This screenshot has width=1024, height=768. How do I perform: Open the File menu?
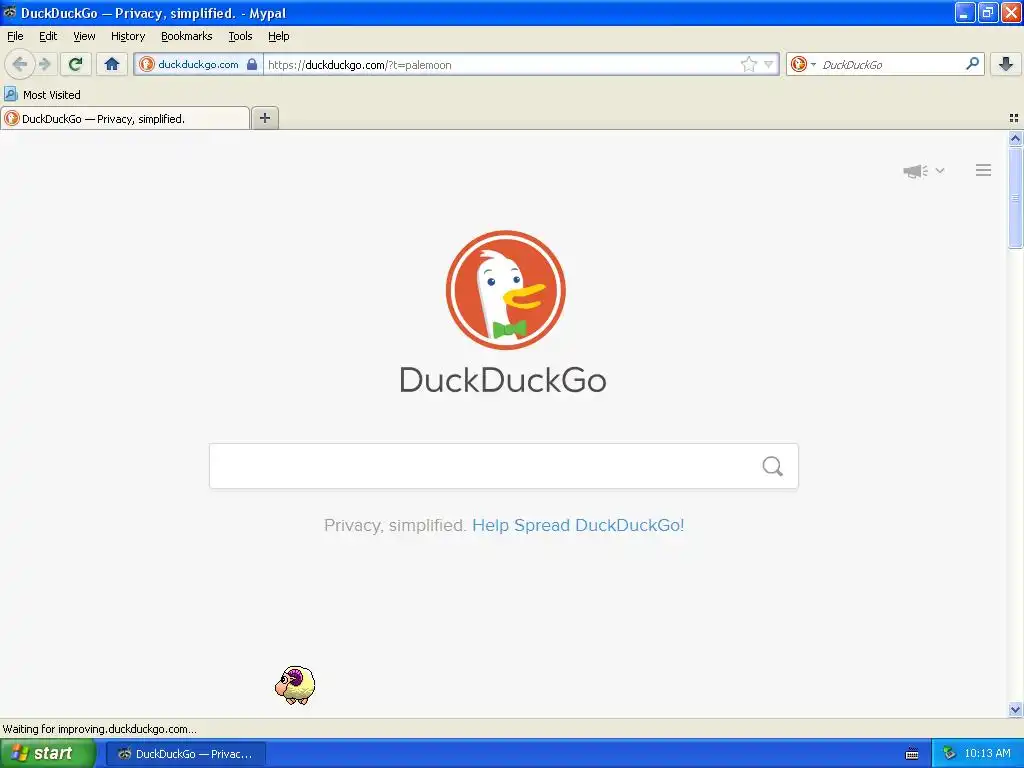pyautogui.click(x=15, y=36)
